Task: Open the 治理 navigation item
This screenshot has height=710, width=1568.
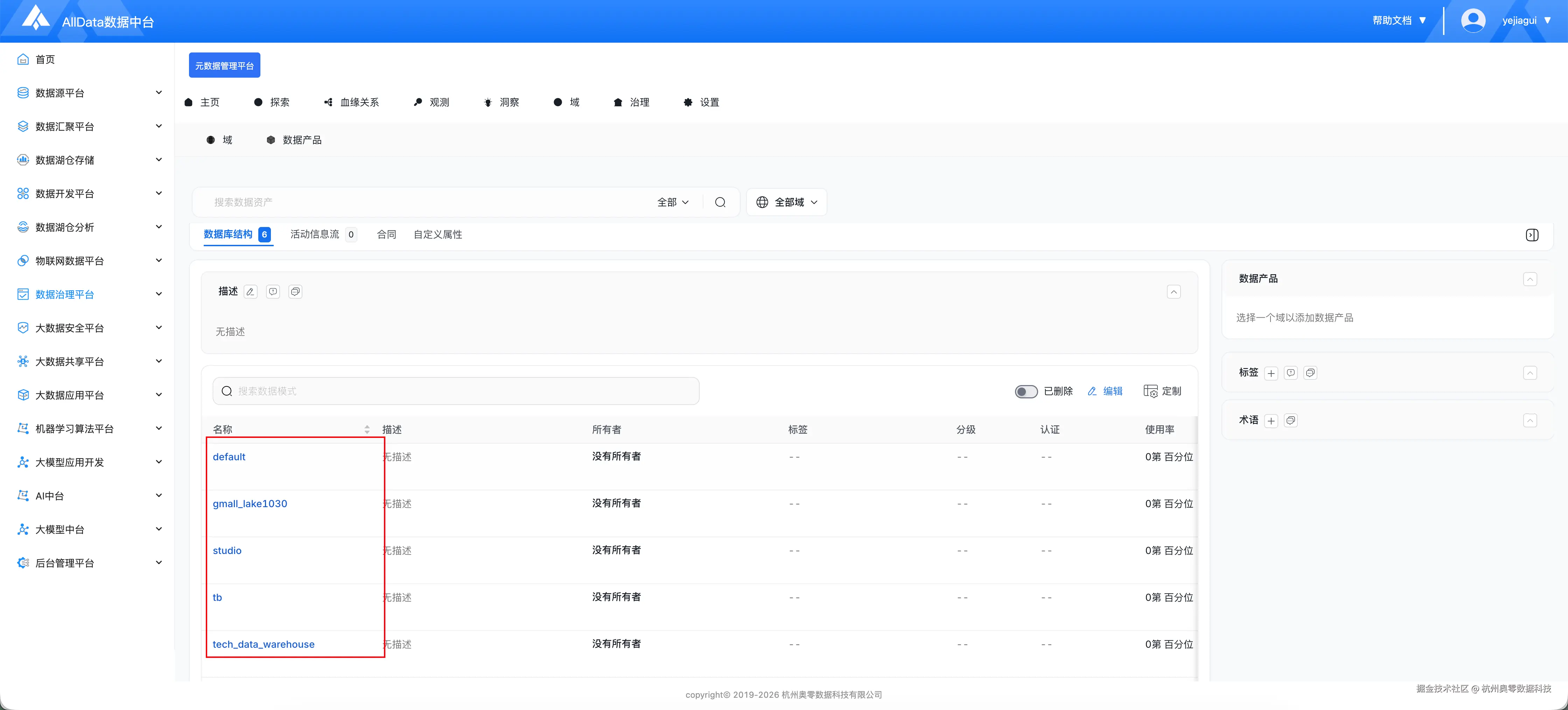Action: coord(631,102)
